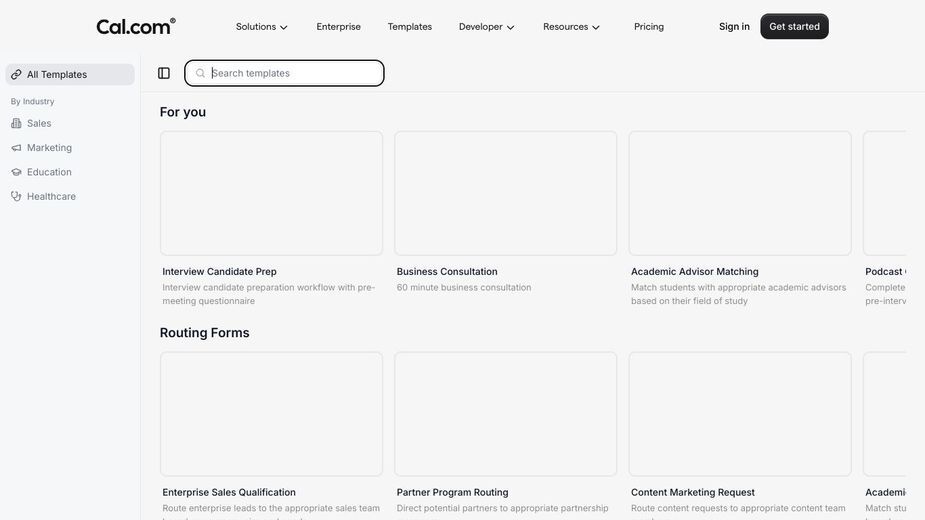
Task: Open Content Marketing Request card thumbnail
Action: (740, 414)
